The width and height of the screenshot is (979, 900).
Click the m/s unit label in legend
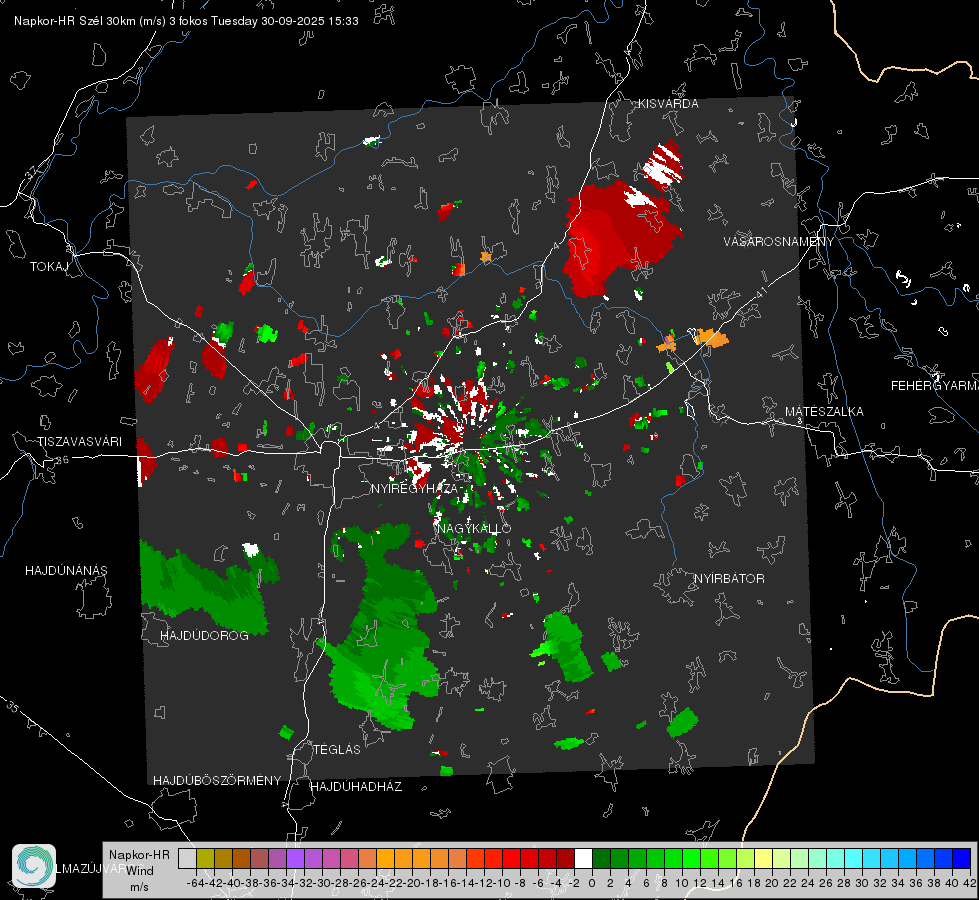tap(139, 887)
